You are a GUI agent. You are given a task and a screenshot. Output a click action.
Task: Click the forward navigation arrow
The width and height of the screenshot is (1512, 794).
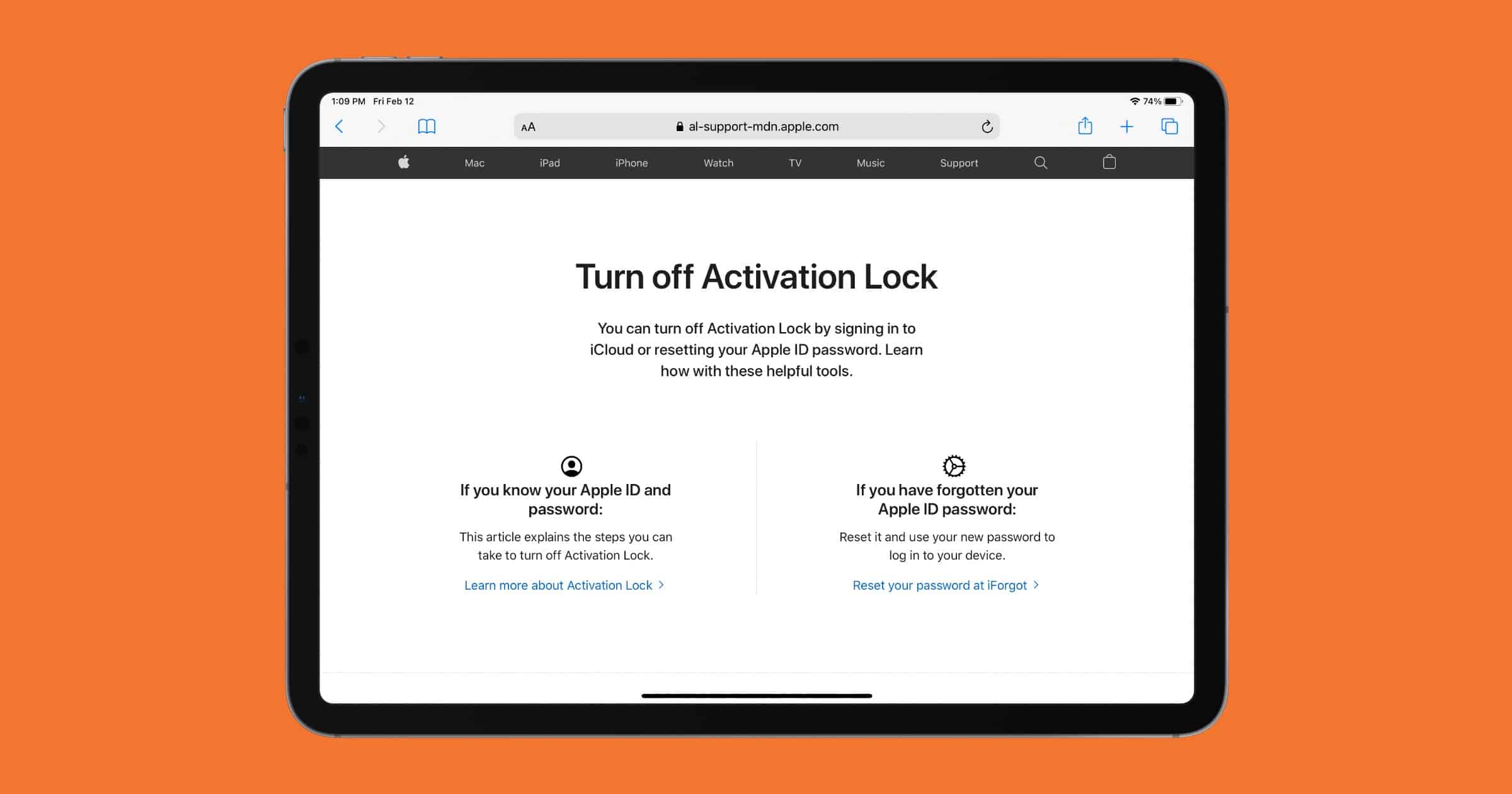(380, 125)
